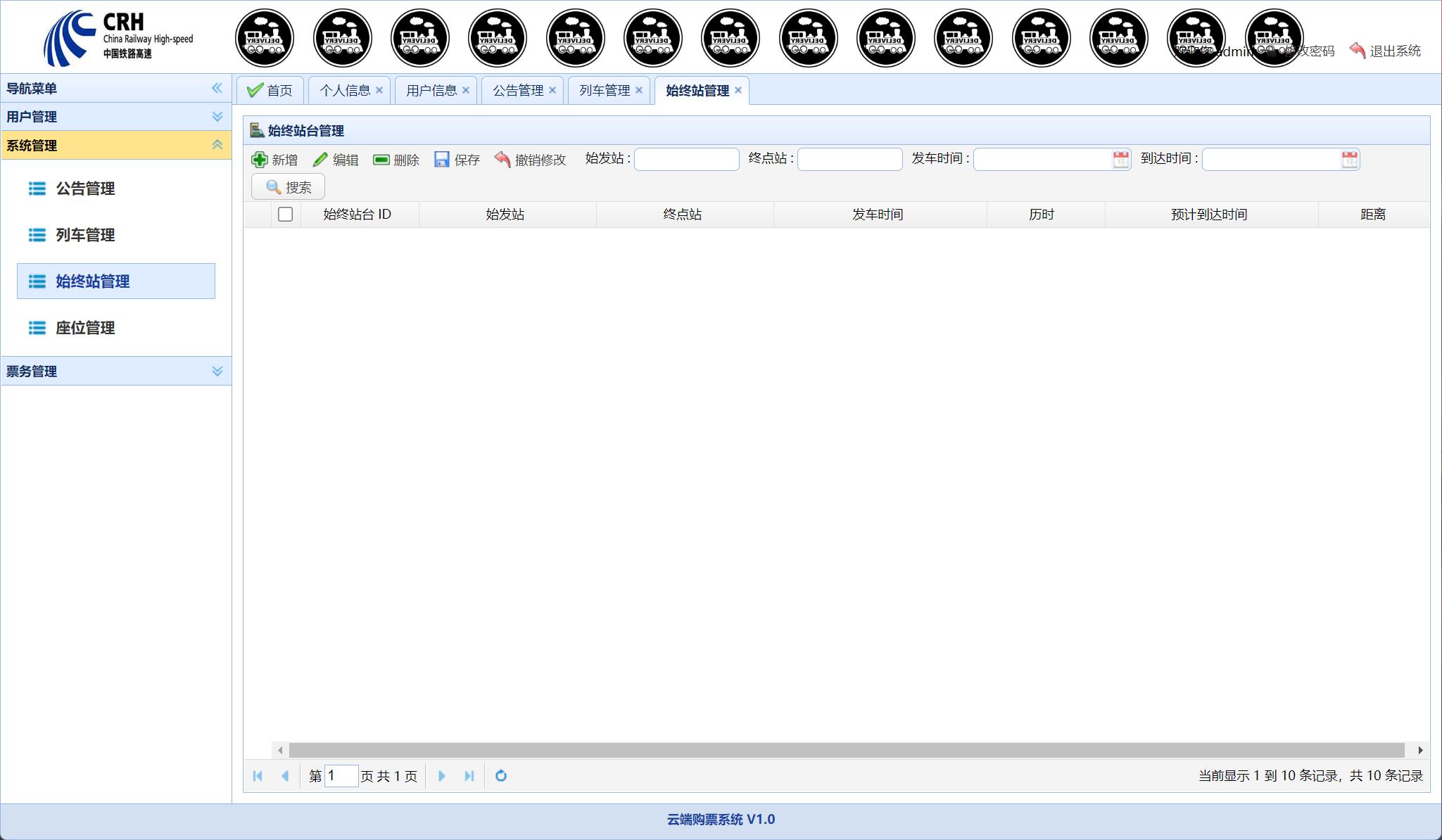Switch to the 首页 tab
The image size is (1442, 840).
click(x=271, y=91)
